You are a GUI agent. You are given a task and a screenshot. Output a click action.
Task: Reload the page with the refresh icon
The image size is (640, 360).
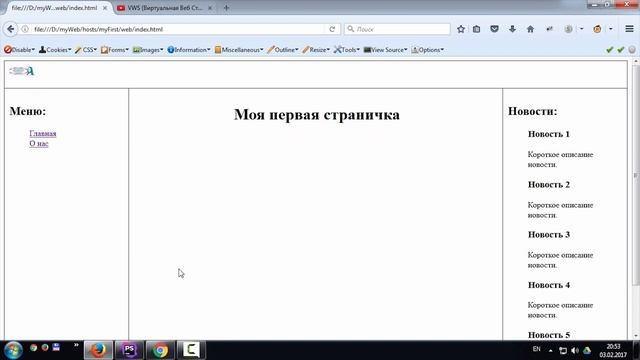click(332, 29)
